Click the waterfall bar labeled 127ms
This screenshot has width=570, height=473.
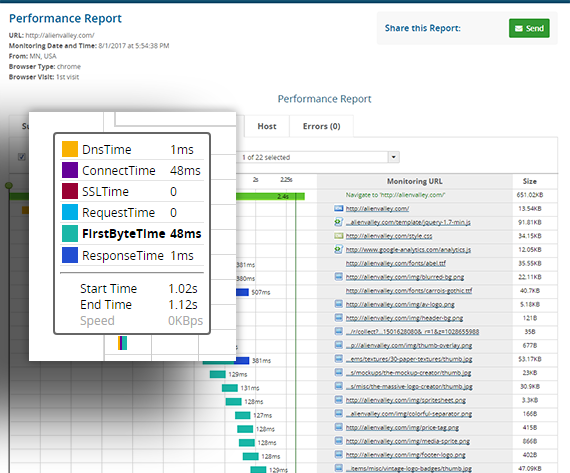coord(242,415)
